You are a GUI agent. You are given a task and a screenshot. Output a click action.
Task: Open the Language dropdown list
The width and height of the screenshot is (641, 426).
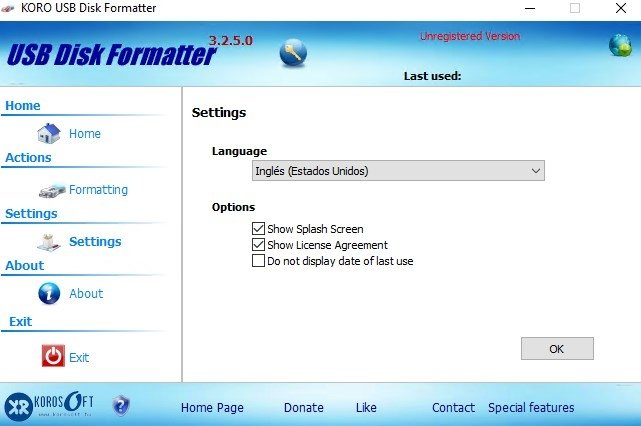pos(398,170)
